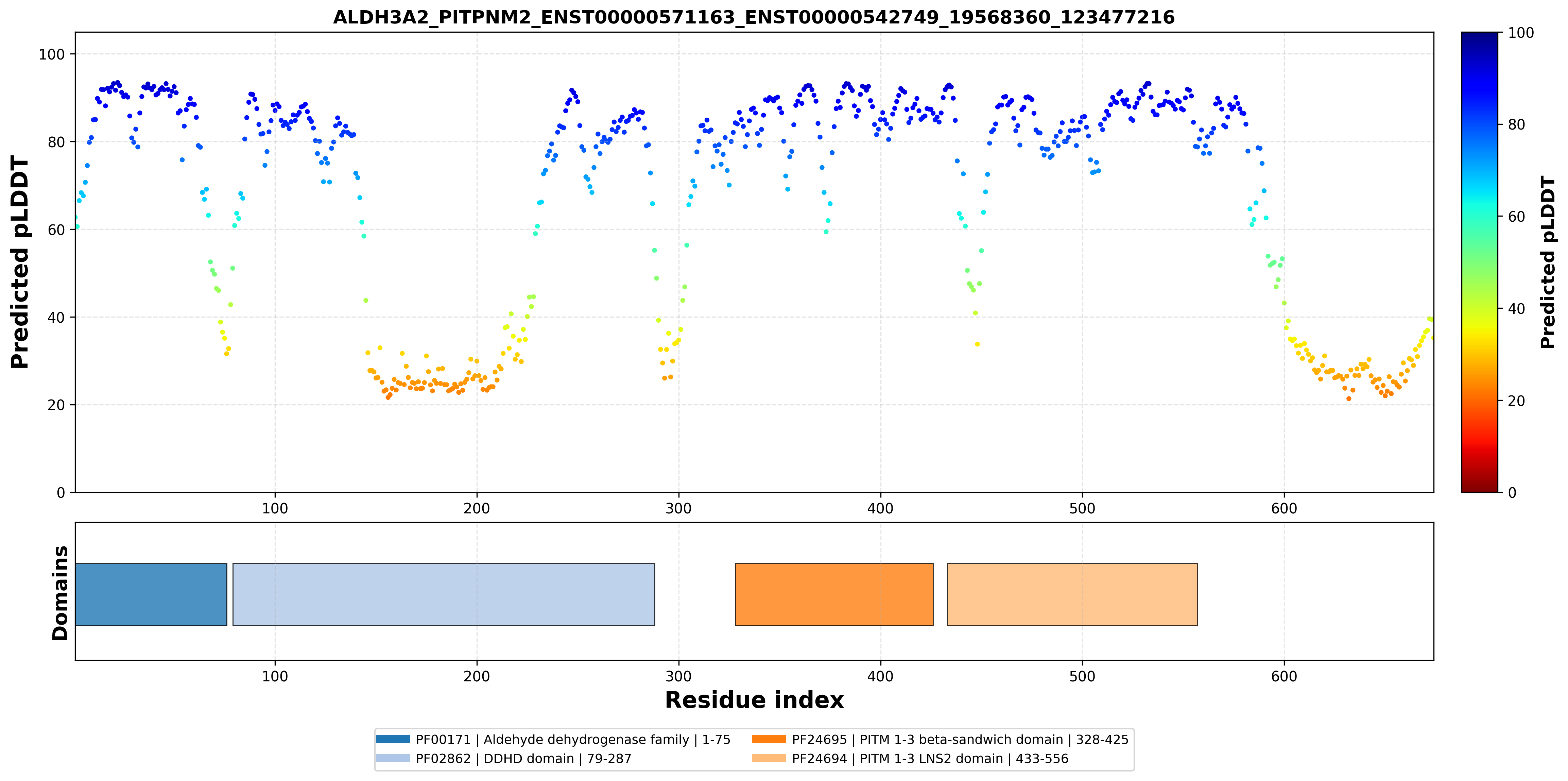Click the PF24695 beta-sandwich legend text
This screenshot has width=1568, height=781.
[x=960, y=740]
